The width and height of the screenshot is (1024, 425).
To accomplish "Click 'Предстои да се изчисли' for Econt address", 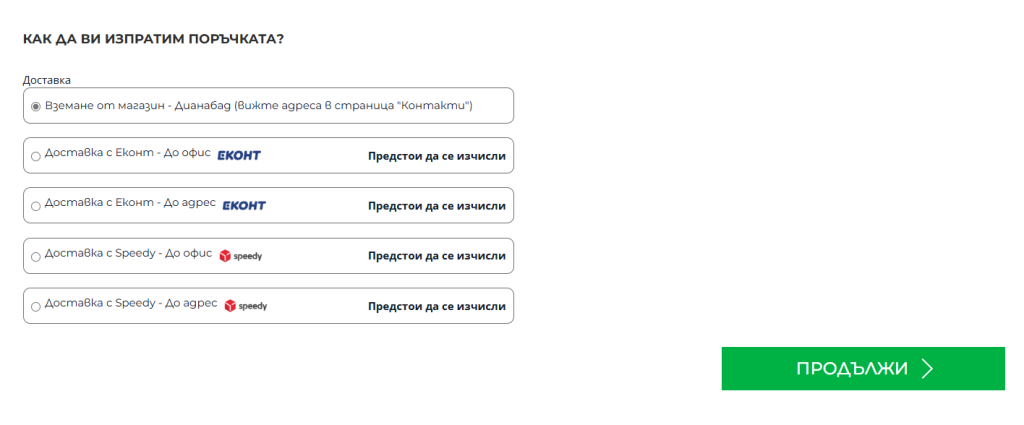I will coord(437,206).
